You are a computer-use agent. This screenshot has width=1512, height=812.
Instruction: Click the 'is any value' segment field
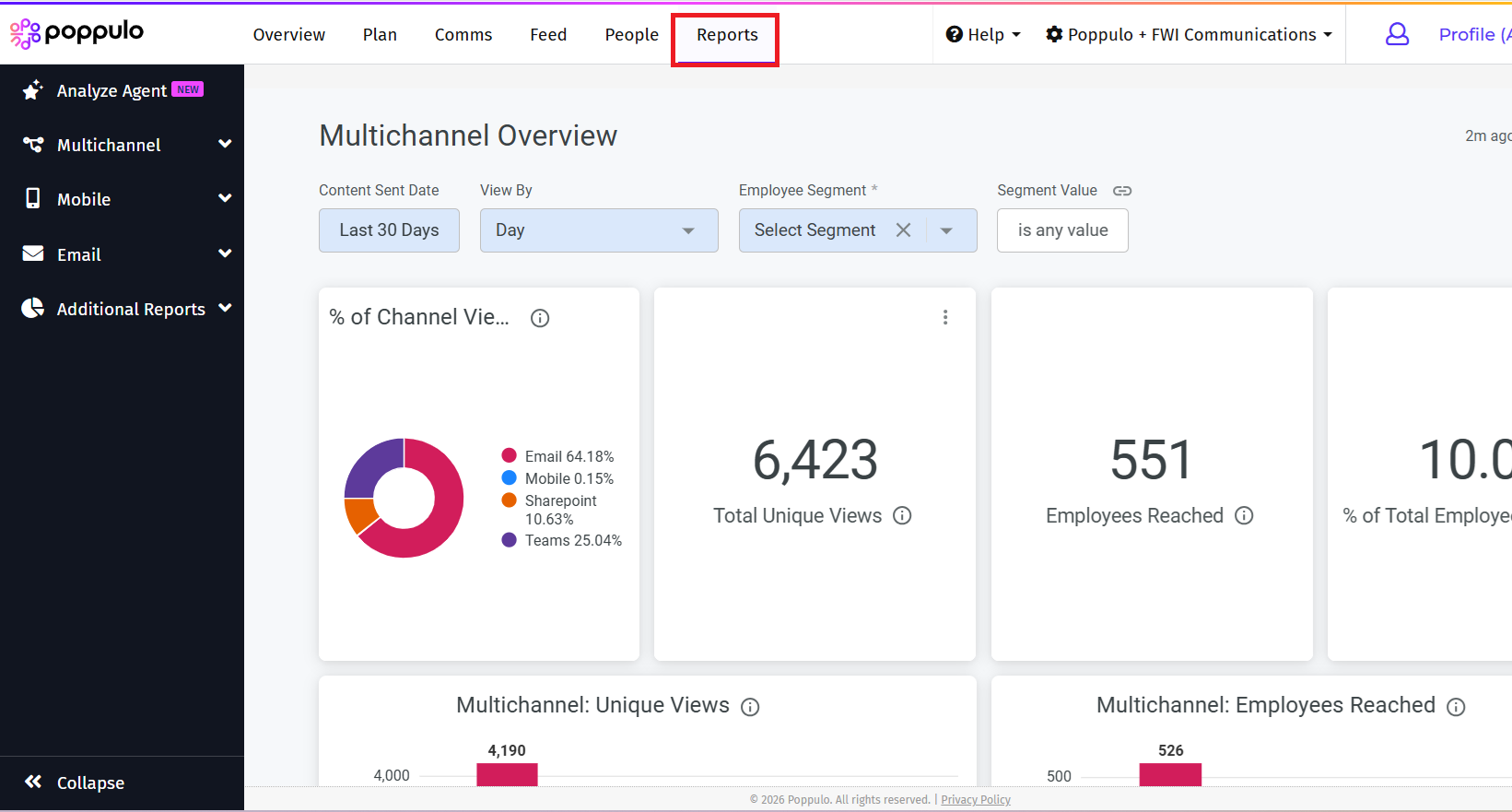[x=1061, y=230]
